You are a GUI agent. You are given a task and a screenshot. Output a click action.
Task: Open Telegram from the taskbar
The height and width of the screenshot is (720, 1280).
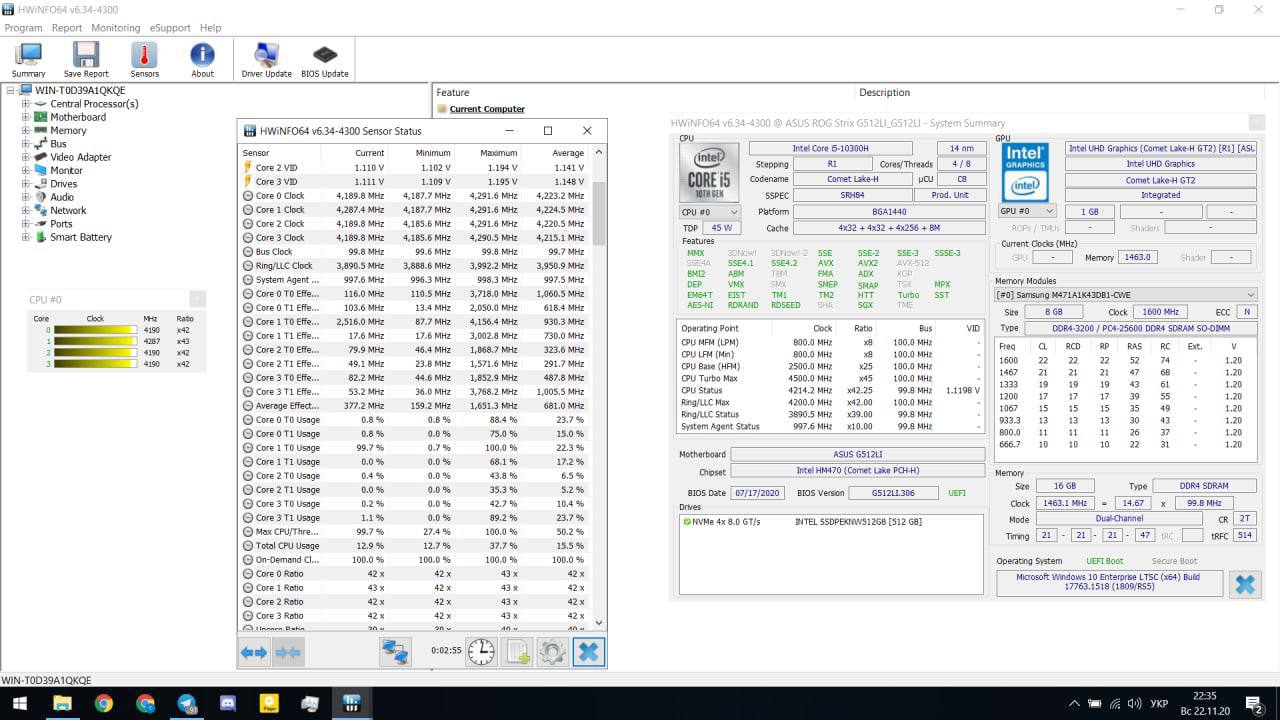pyautogui.click(x=186, y=703)
